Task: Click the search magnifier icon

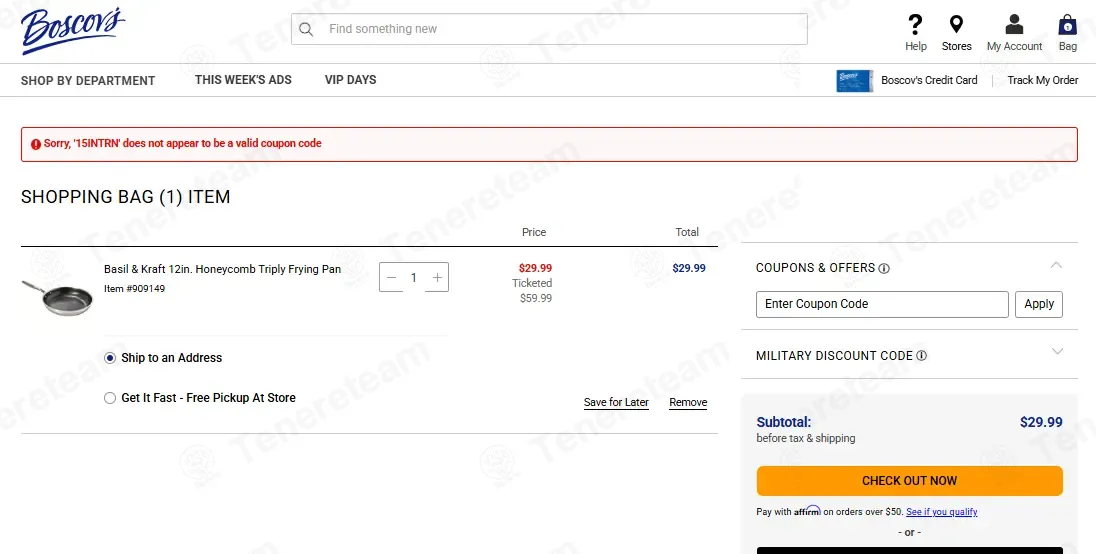Action: (306, 29)
